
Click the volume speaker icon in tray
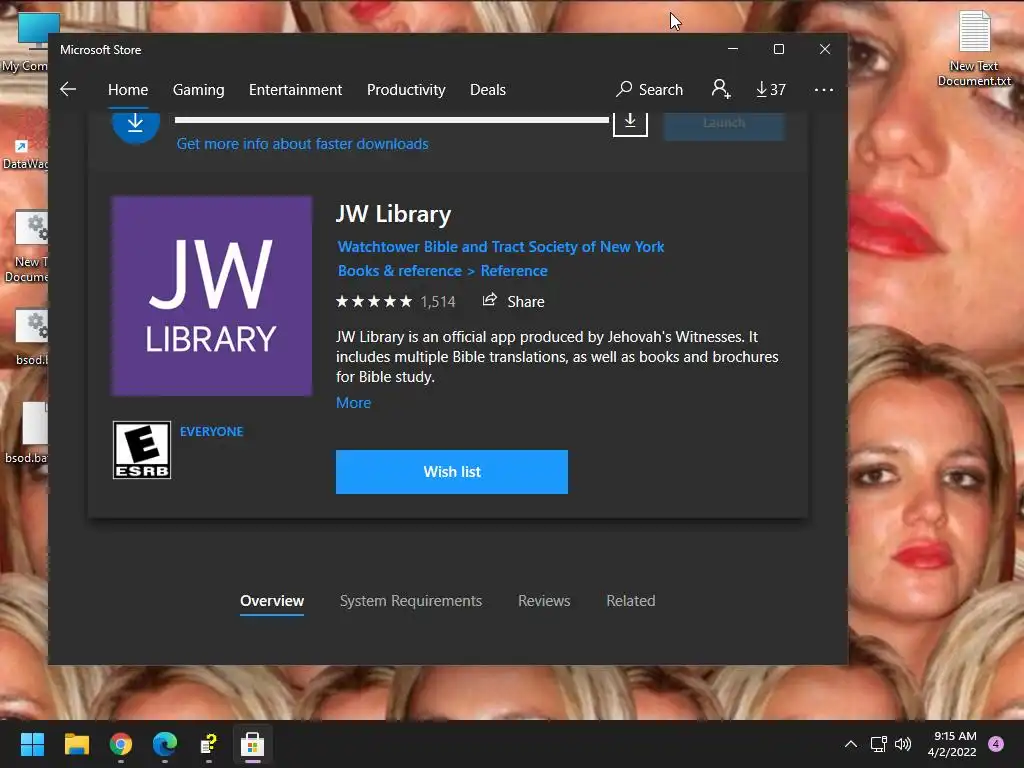pos(903,744)
